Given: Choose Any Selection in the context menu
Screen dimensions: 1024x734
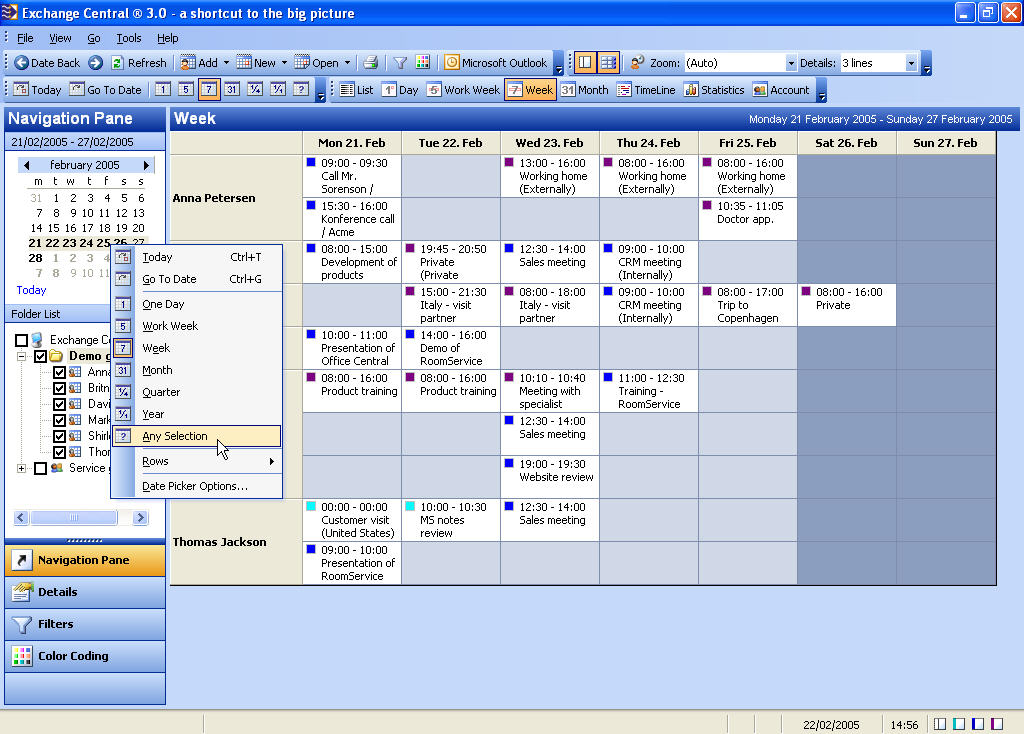Looking at the screenshot, I should tap(197, 436).
